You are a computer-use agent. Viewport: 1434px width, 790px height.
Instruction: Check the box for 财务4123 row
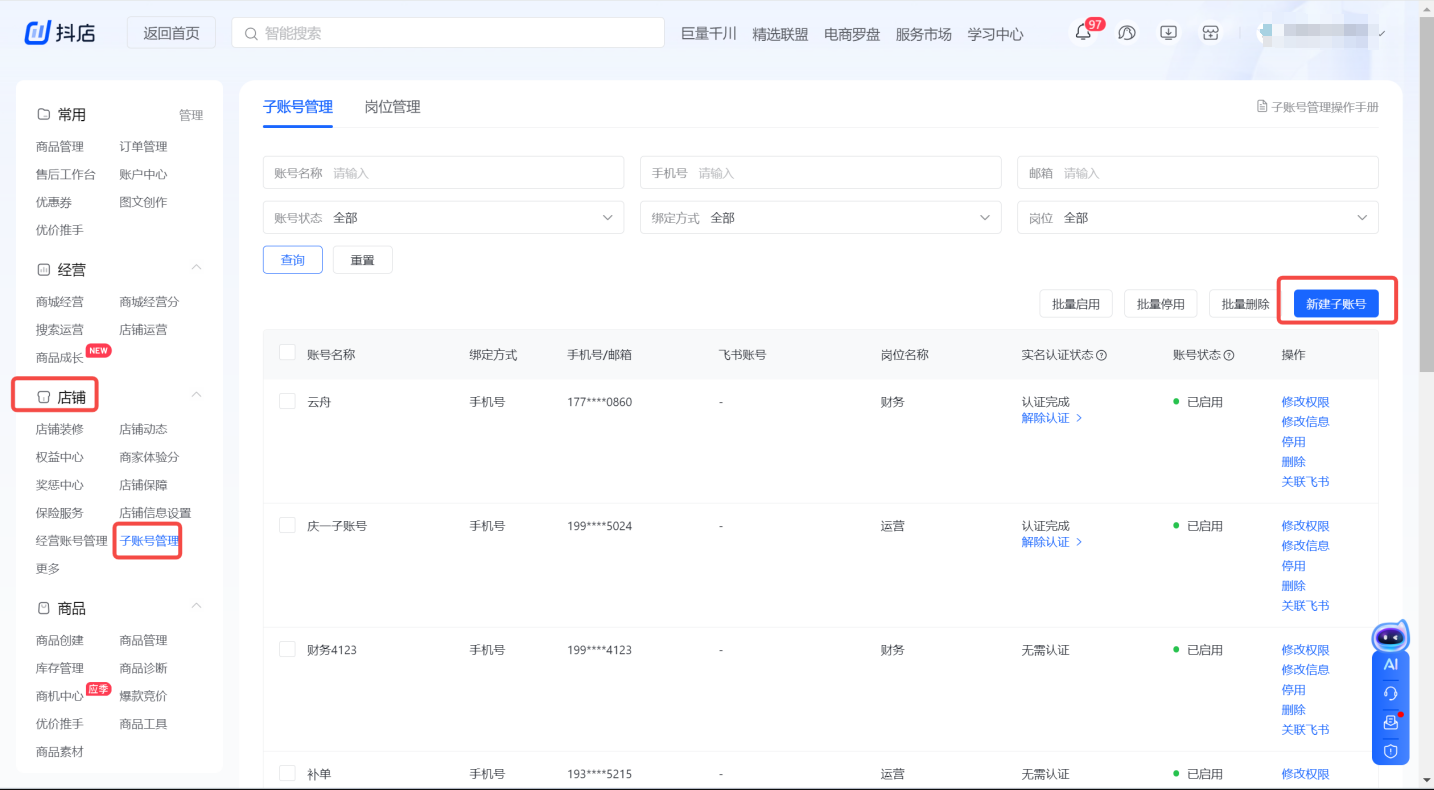coord(287,649)
